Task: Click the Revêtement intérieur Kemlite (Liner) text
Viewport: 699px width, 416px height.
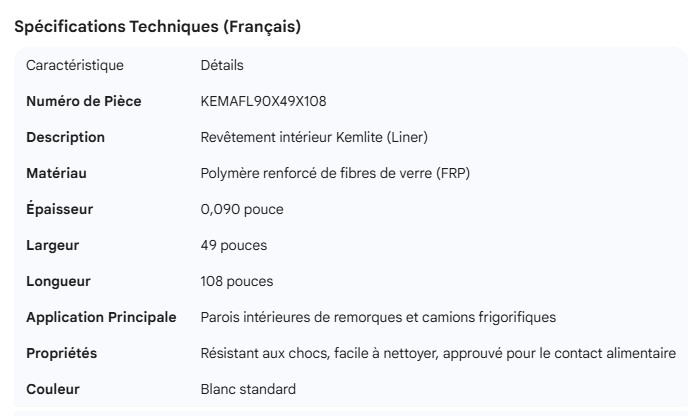Action: pyautogui.click(x=314, y=137)
